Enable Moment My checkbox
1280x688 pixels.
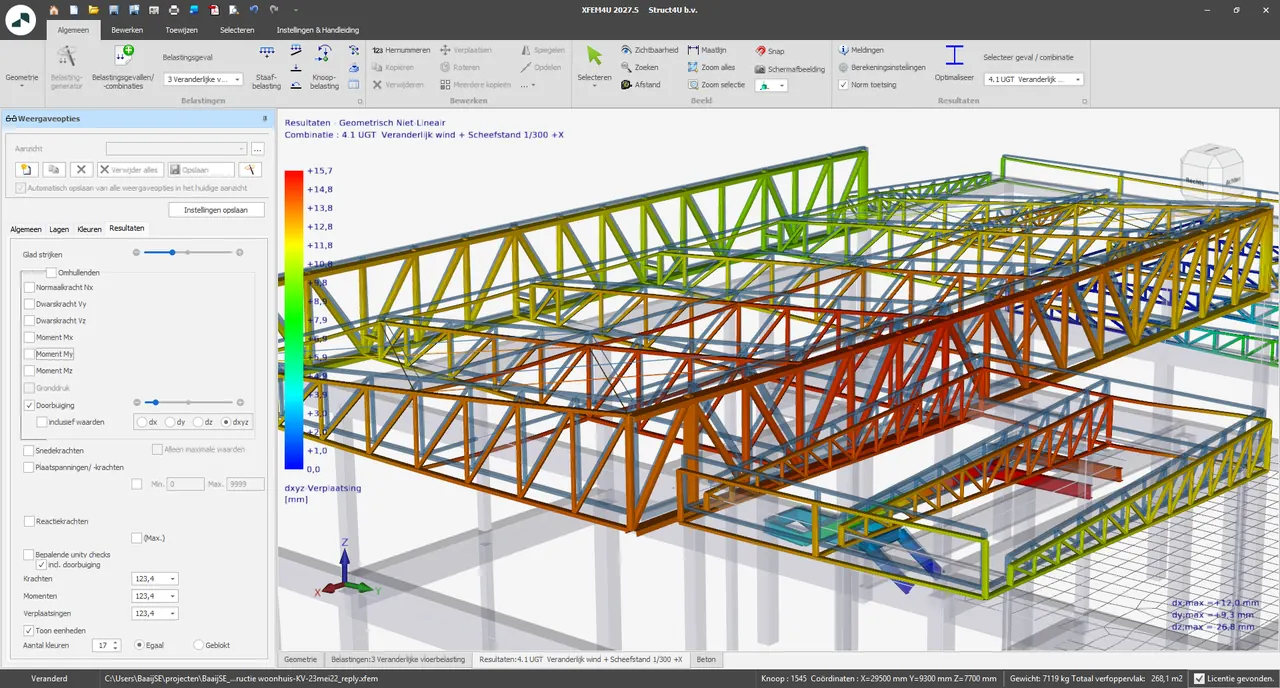29,354
